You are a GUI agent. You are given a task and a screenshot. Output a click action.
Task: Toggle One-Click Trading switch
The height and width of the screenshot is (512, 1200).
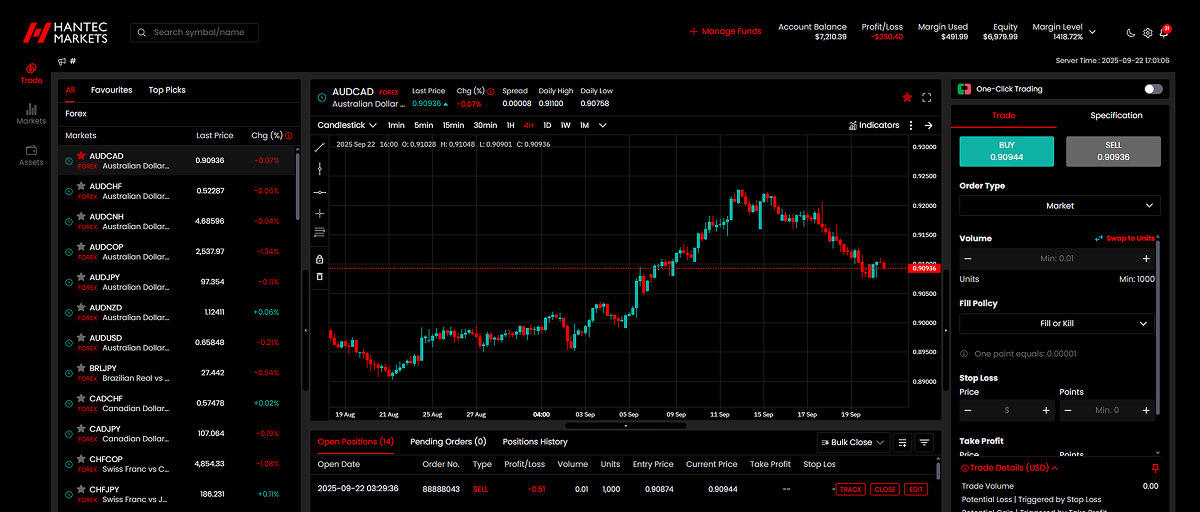(x=1154, y=89)
